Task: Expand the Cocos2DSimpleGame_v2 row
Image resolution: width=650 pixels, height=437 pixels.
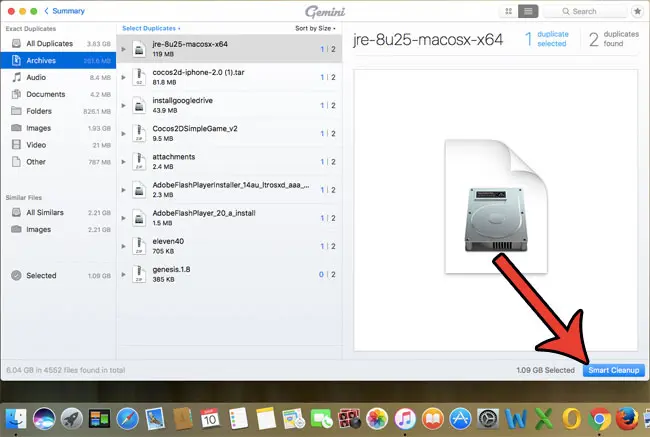Action: click(x=124, y=134)
